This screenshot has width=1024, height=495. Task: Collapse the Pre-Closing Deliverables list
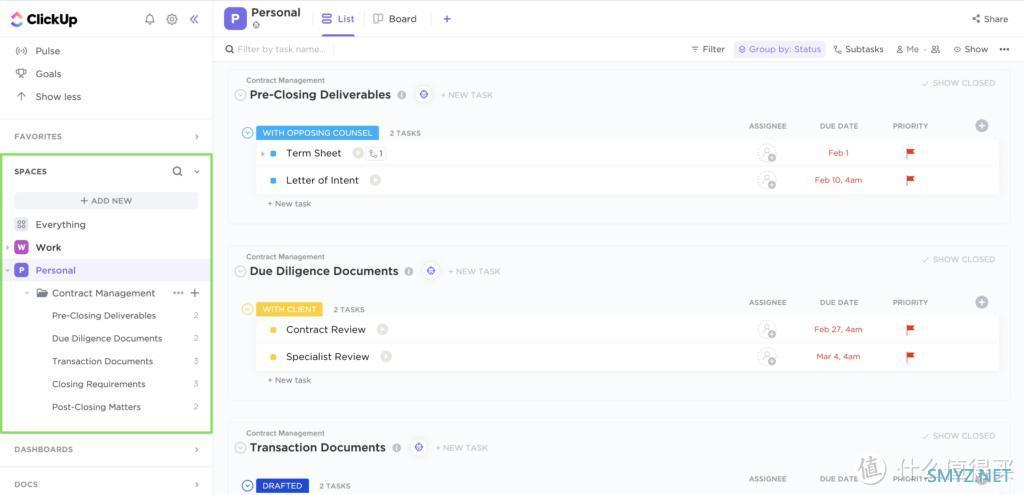click(x=240, y=95)
